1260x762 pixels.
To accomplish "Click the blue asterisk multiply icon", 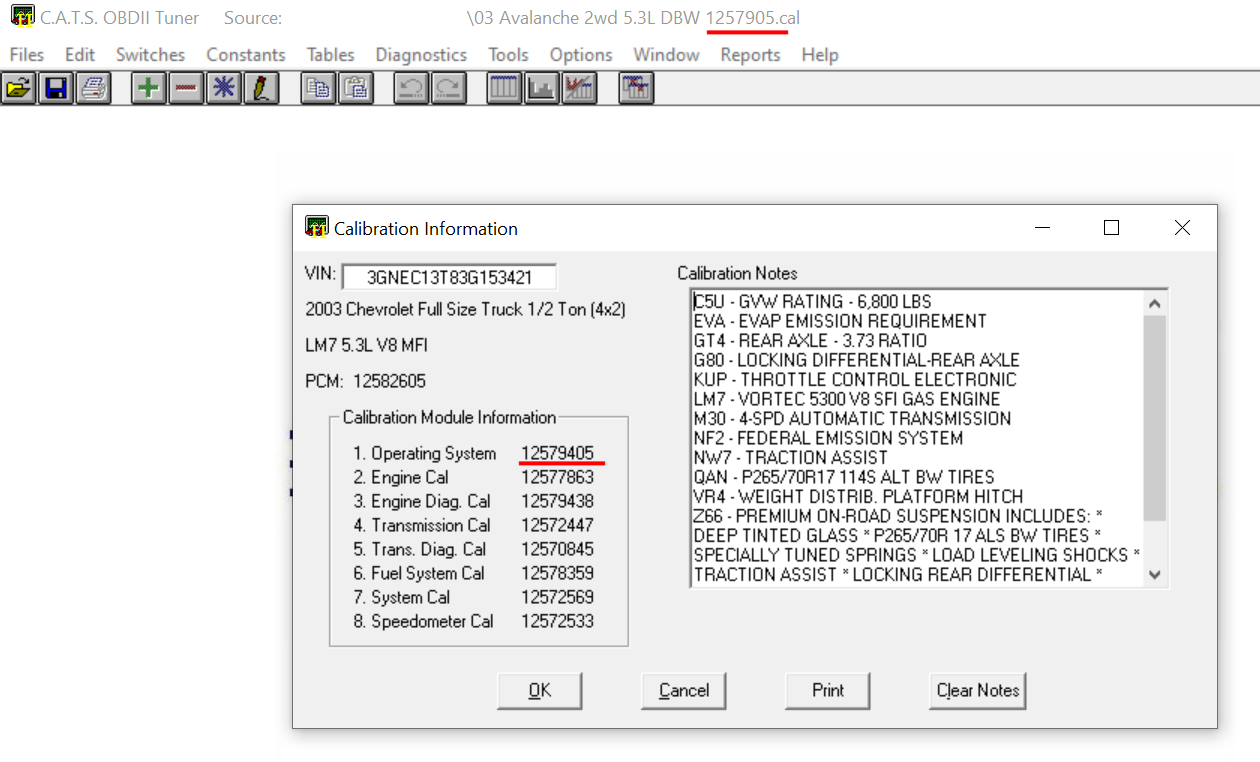I will tap(224, 88).
